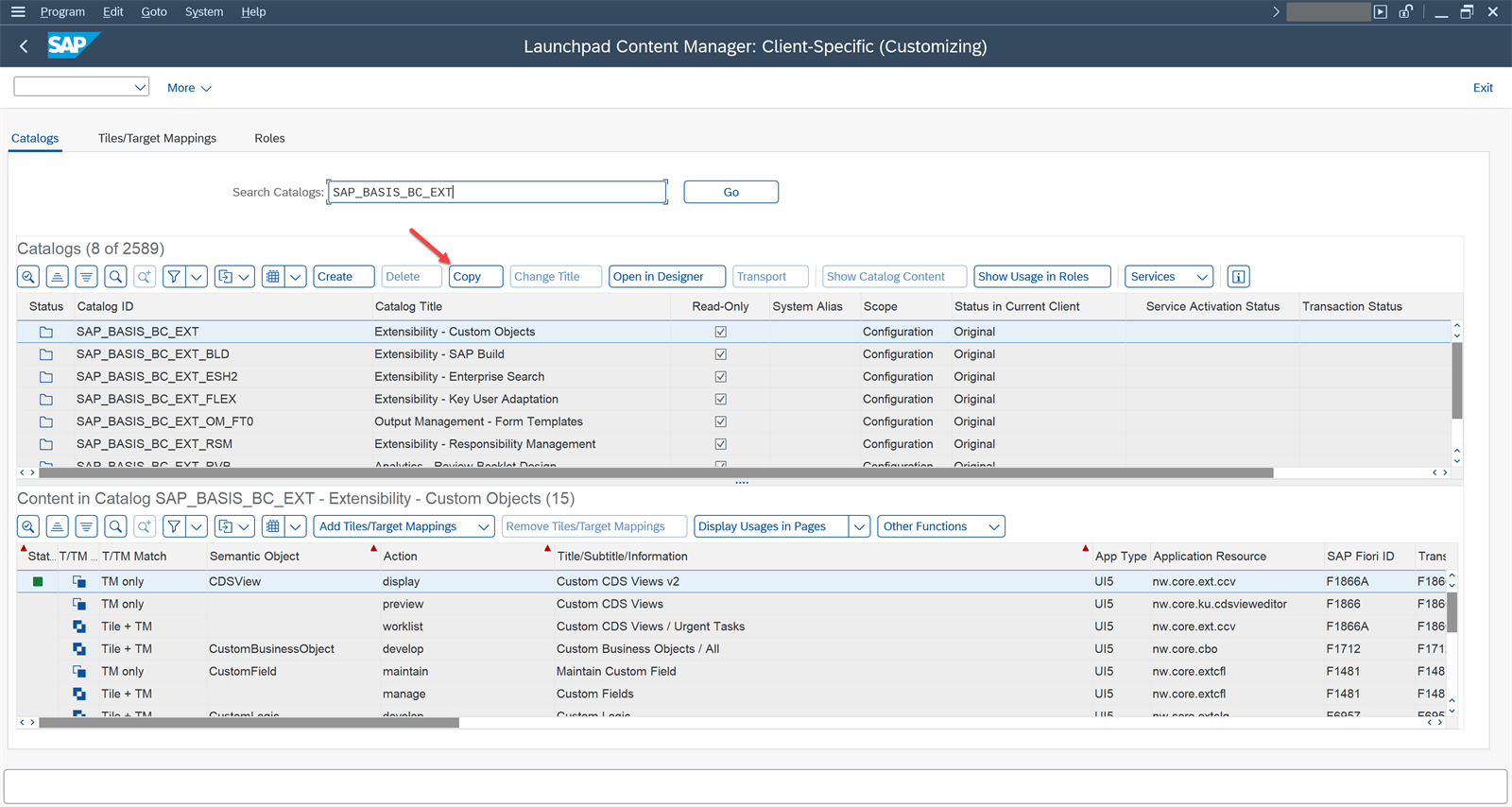Click the Find icon in the Content toolbar
Viewport: 1512px width, 807px height.
pyautogui.click(x=115, y=526)
